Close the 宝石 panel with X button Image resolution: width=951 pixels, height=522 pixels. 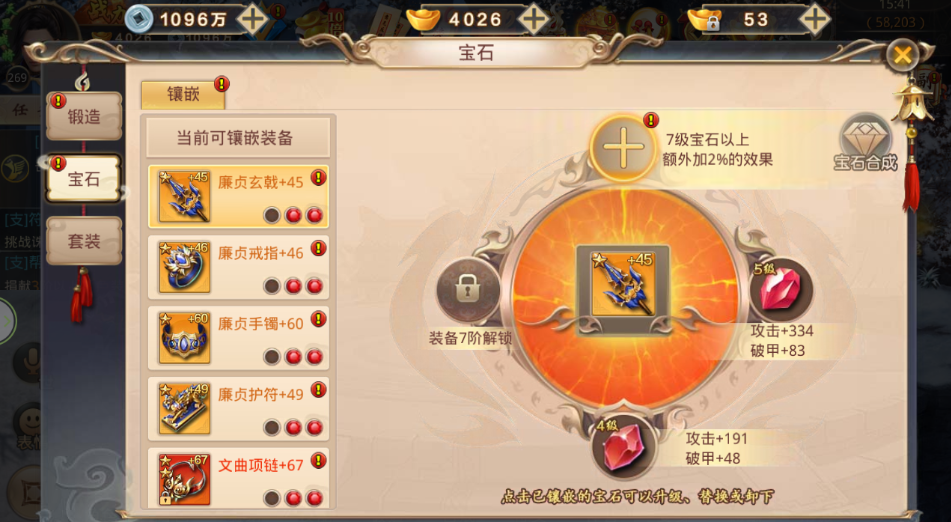click(x=902, y=56)
